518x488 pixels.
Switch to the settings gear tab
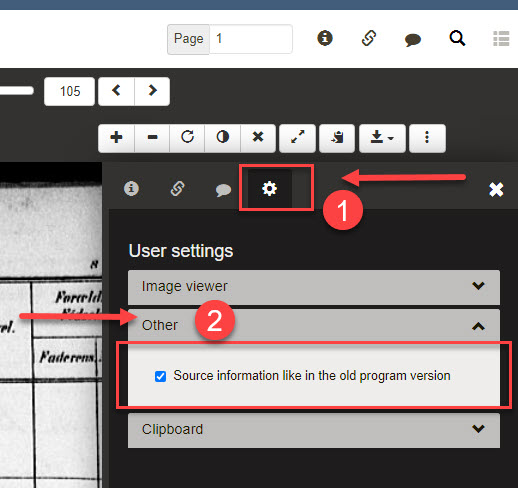tap(269, 189)
